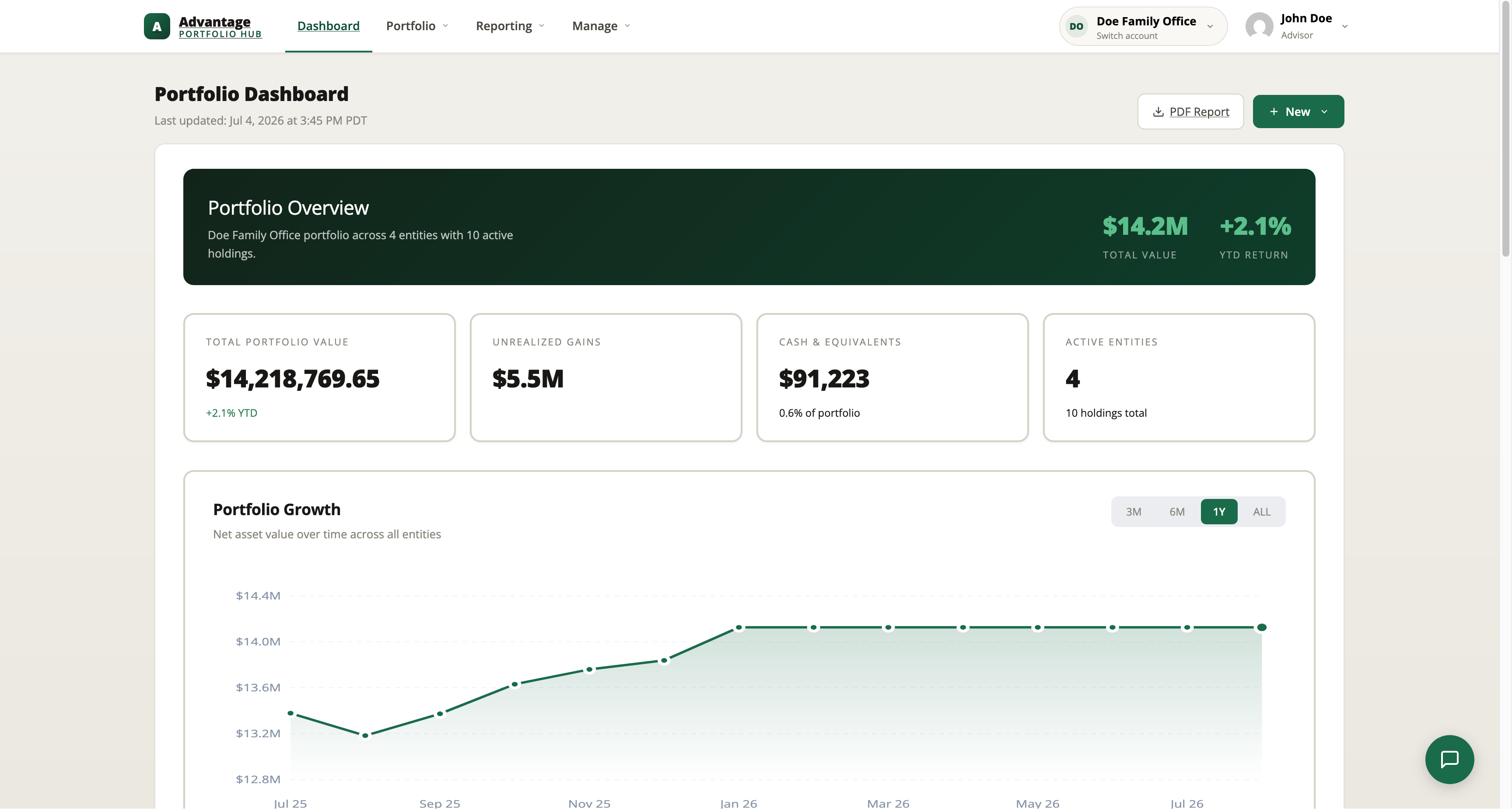Image resolution: width=1512 pixels, height=809 pixels.
Task: Expand the Reporting menu chevron
Action: point(542,26)
